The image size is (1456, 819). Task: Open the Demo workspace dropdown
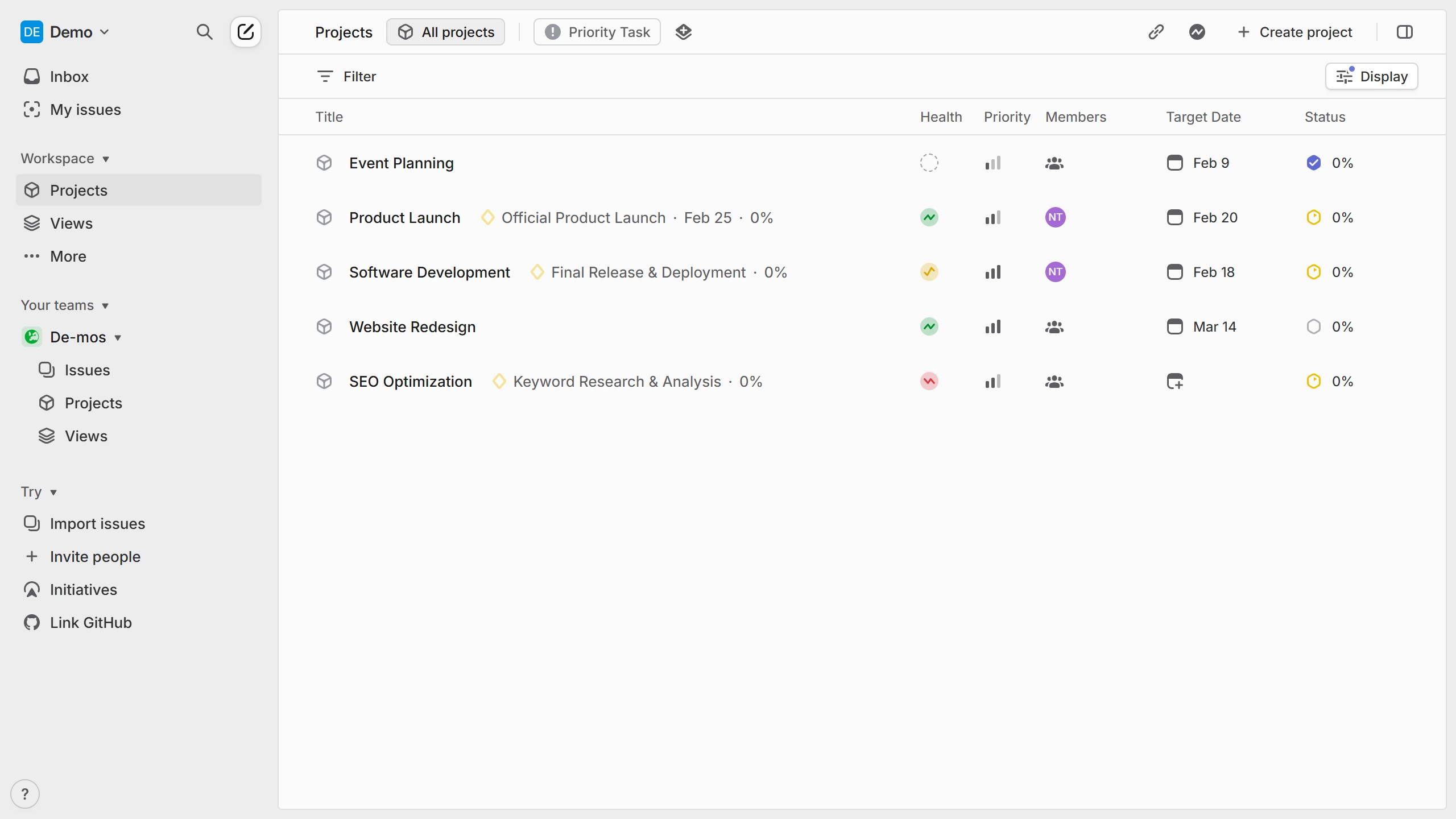point(65,32)
